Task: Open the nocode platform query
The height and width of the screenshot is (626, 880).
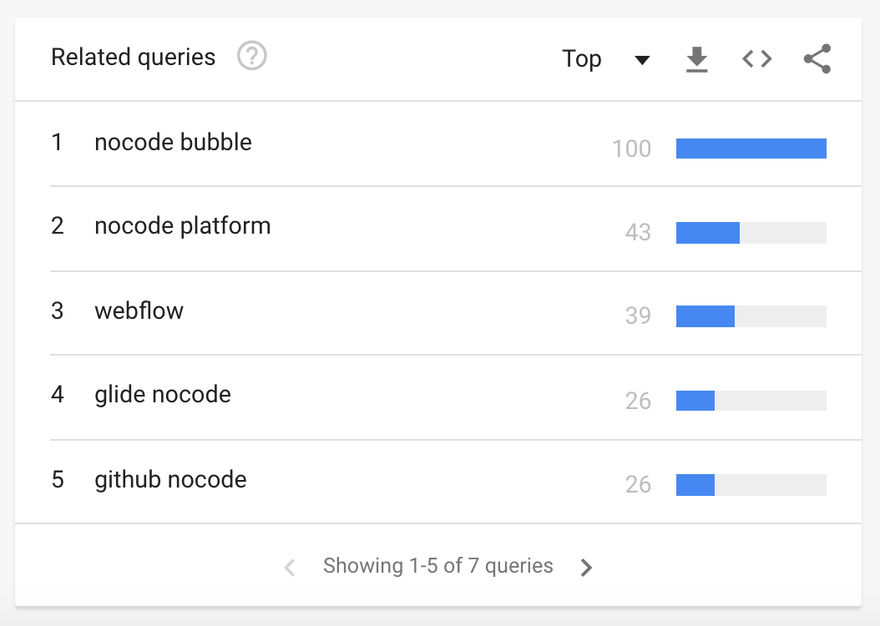Action: (x=182, y=226)
